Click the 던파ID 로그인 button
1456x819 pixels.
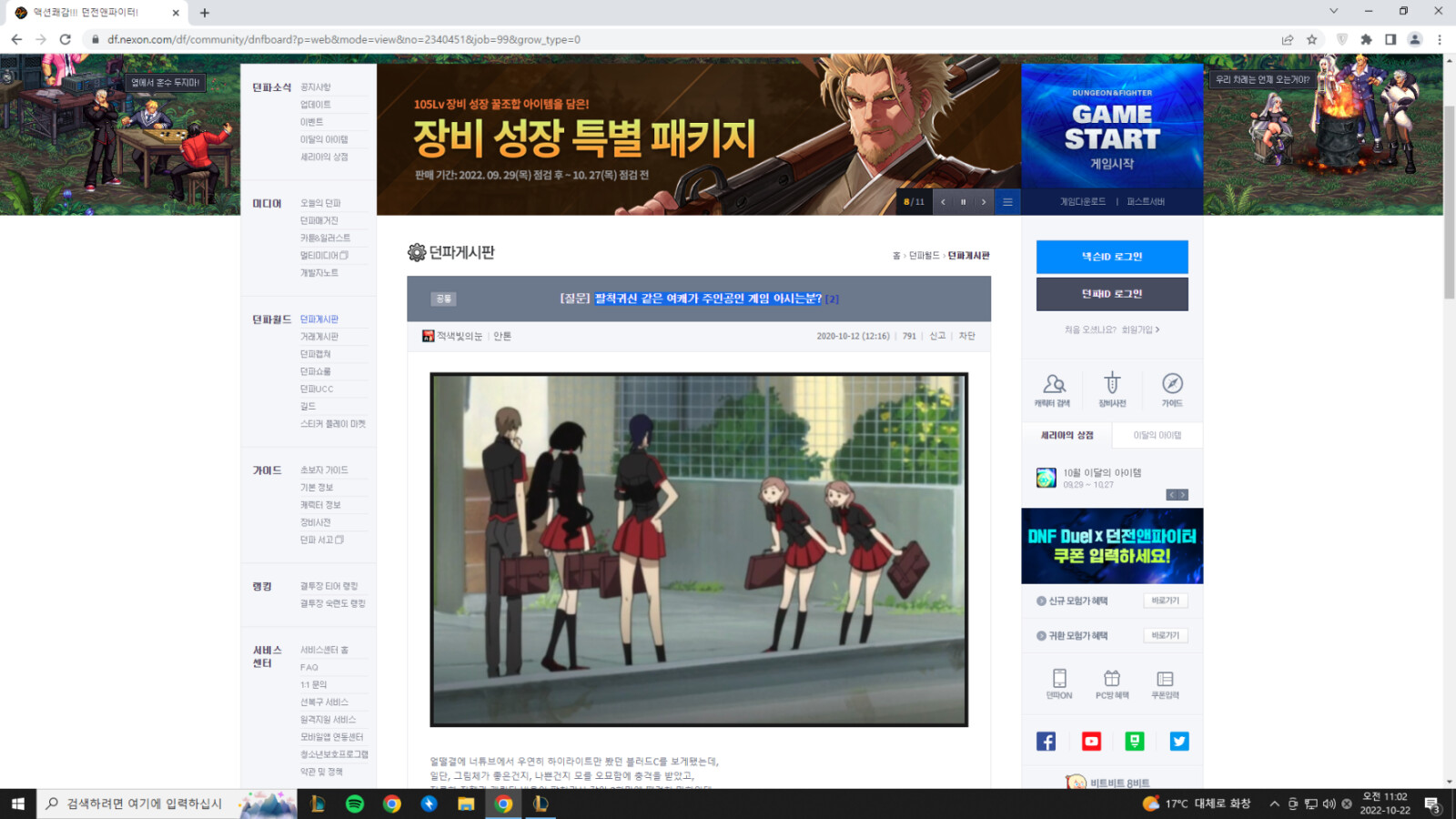[x=1112, y=294]
